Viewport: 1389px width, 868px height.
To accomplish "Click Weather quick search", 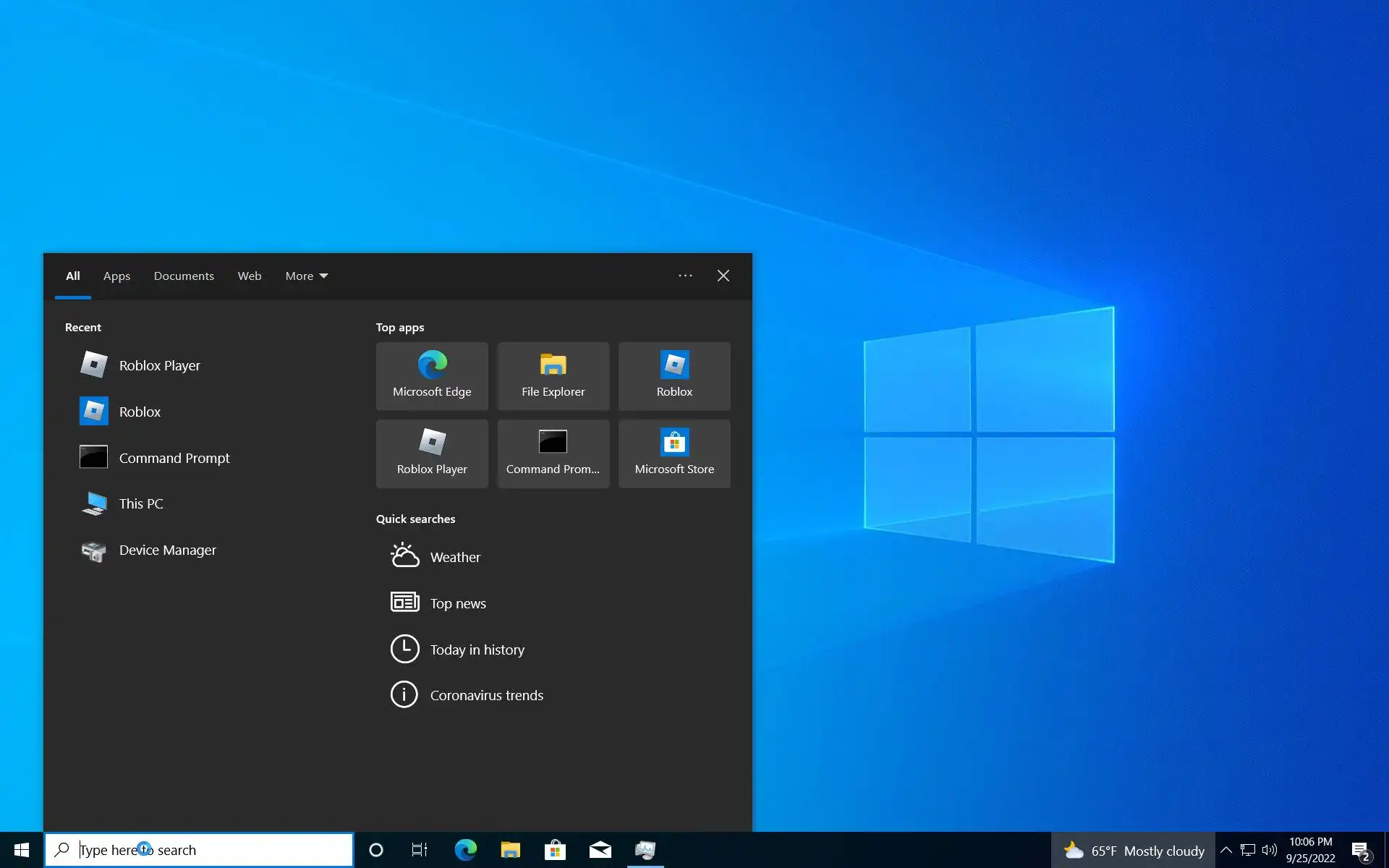I will pos(455,558).
